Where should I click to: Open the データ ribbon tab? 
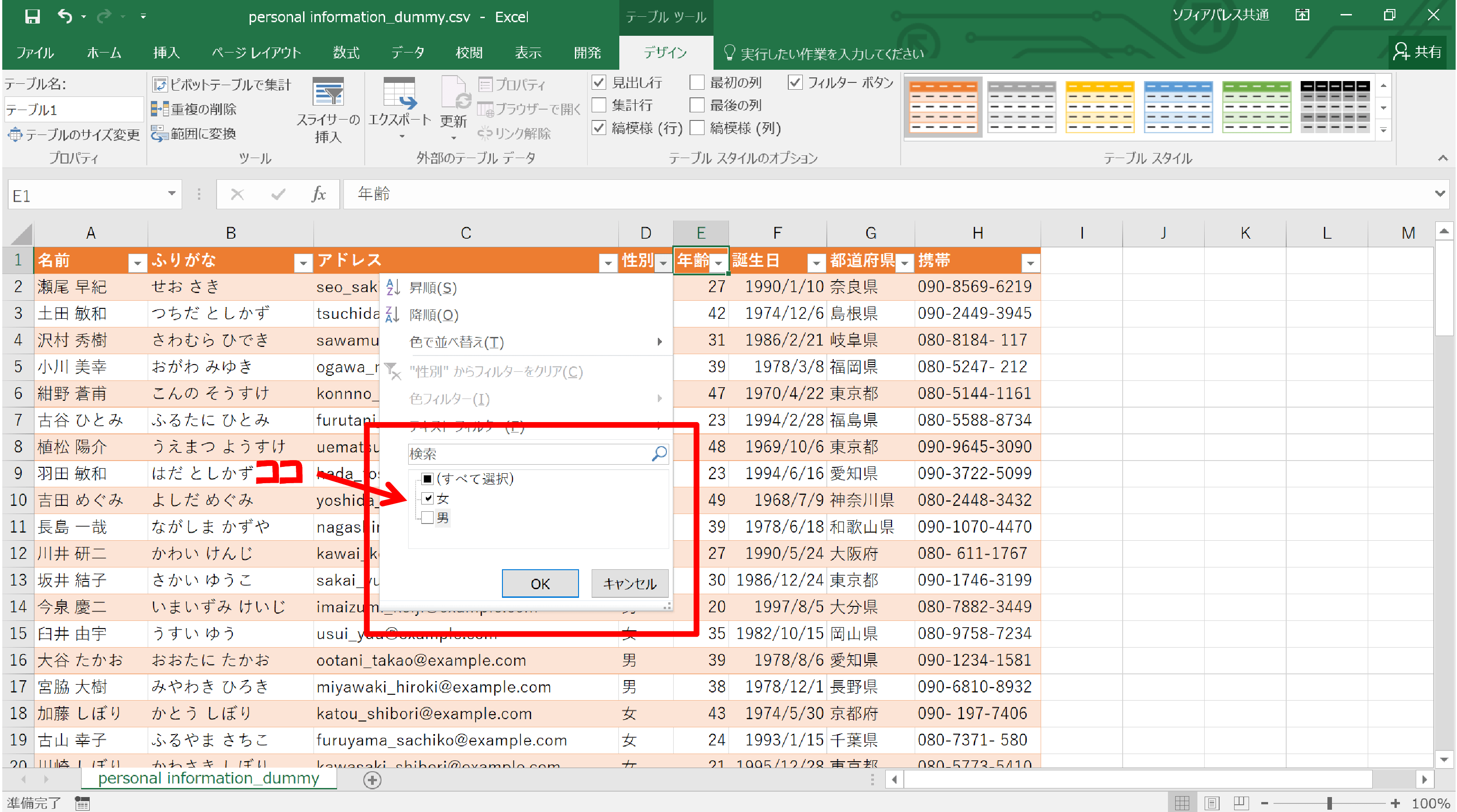[407, 53]
